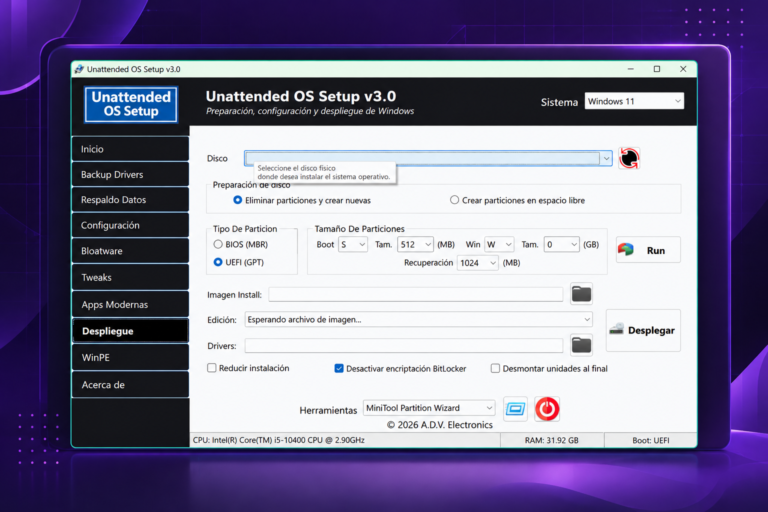Go to Inicio section
Image resolution: width=768 pixels, height=512 pixels.
pyautogui.click(x=130, y=149)
